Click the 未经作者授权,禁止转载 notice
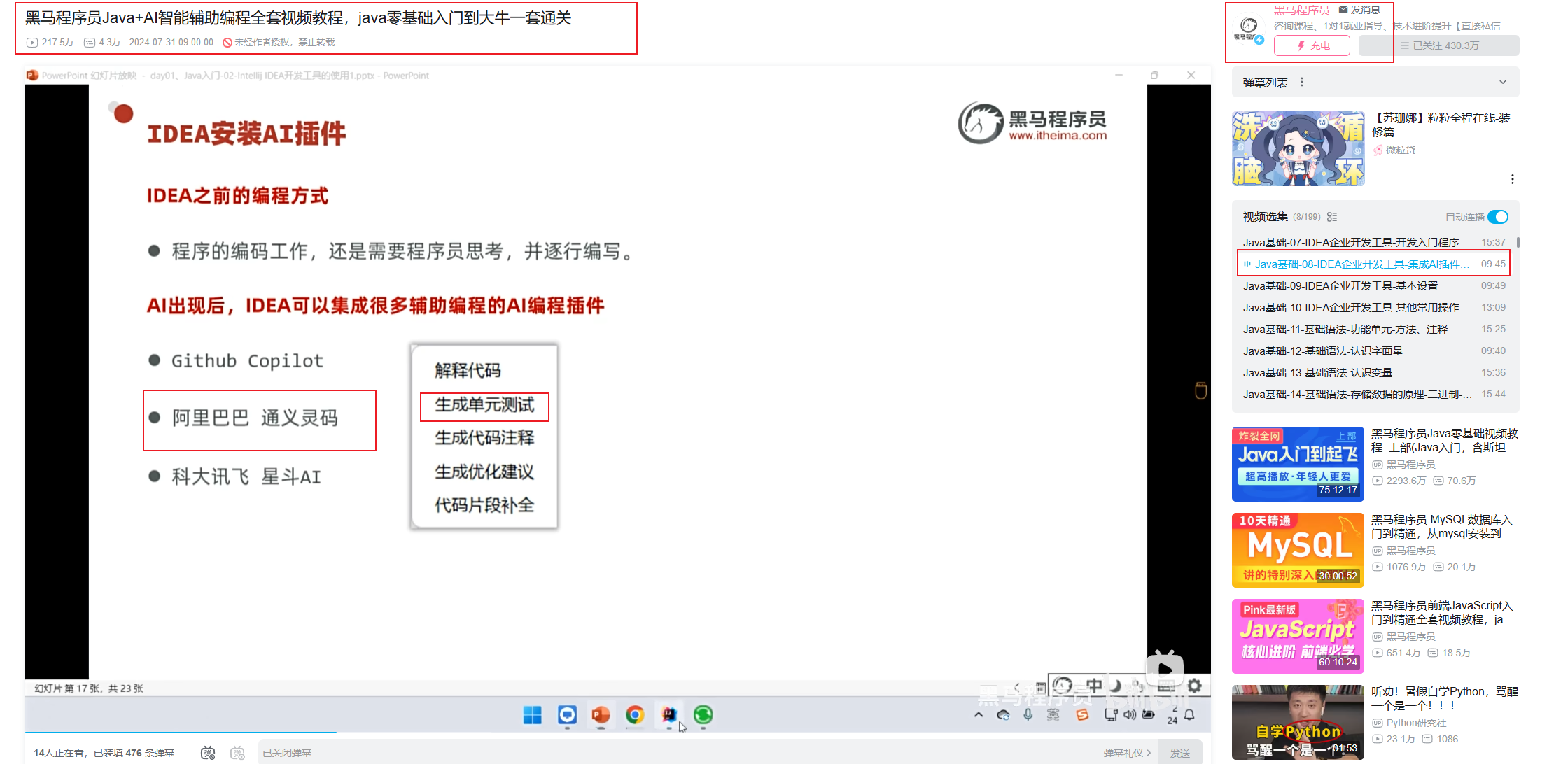 tap(279, 42)
